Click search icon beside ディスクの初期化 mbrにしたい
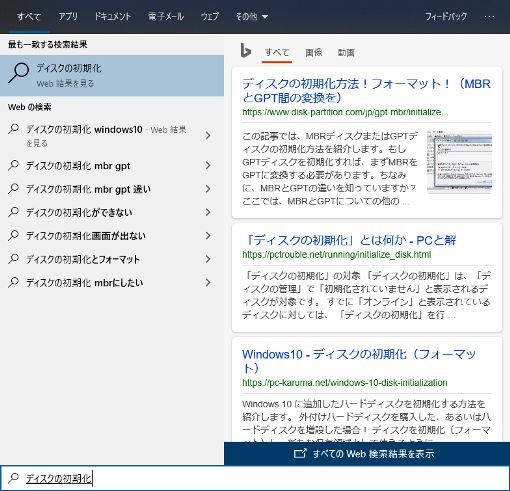This screenshot has width=510, height=491. pyautogui.click(x=13, y=282)
